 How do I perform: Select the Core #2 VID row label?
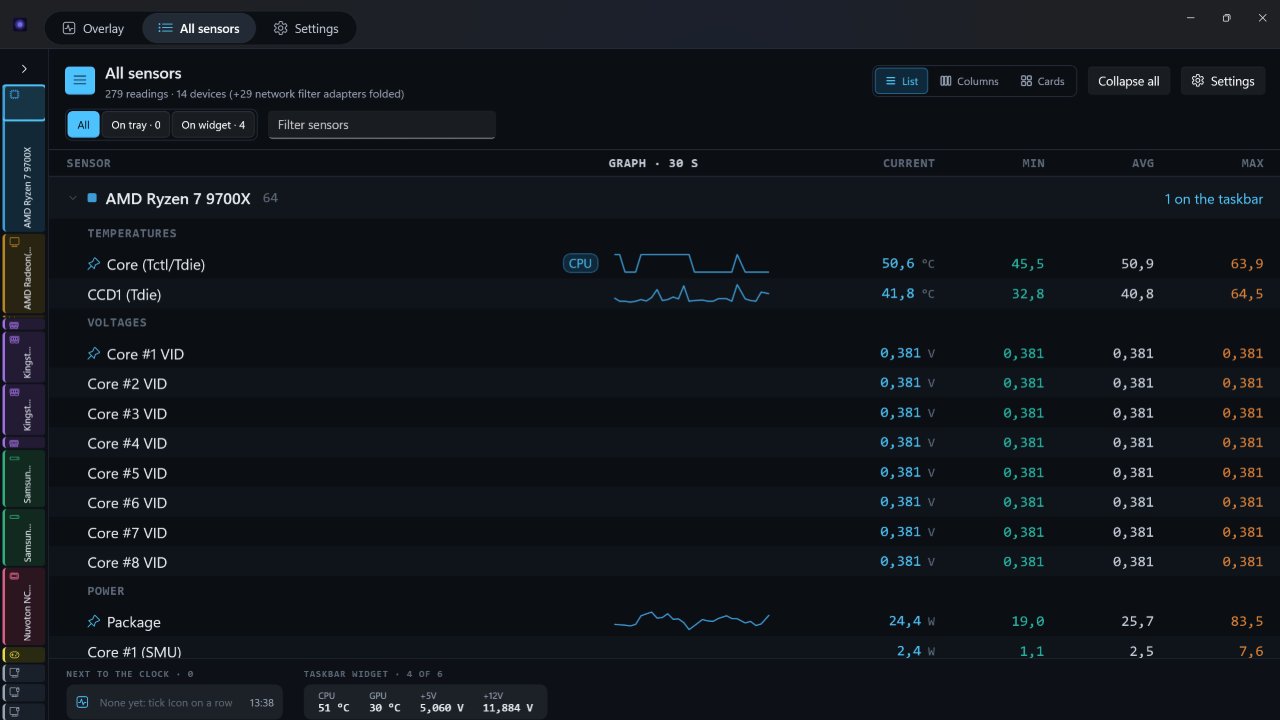(127, 384)
